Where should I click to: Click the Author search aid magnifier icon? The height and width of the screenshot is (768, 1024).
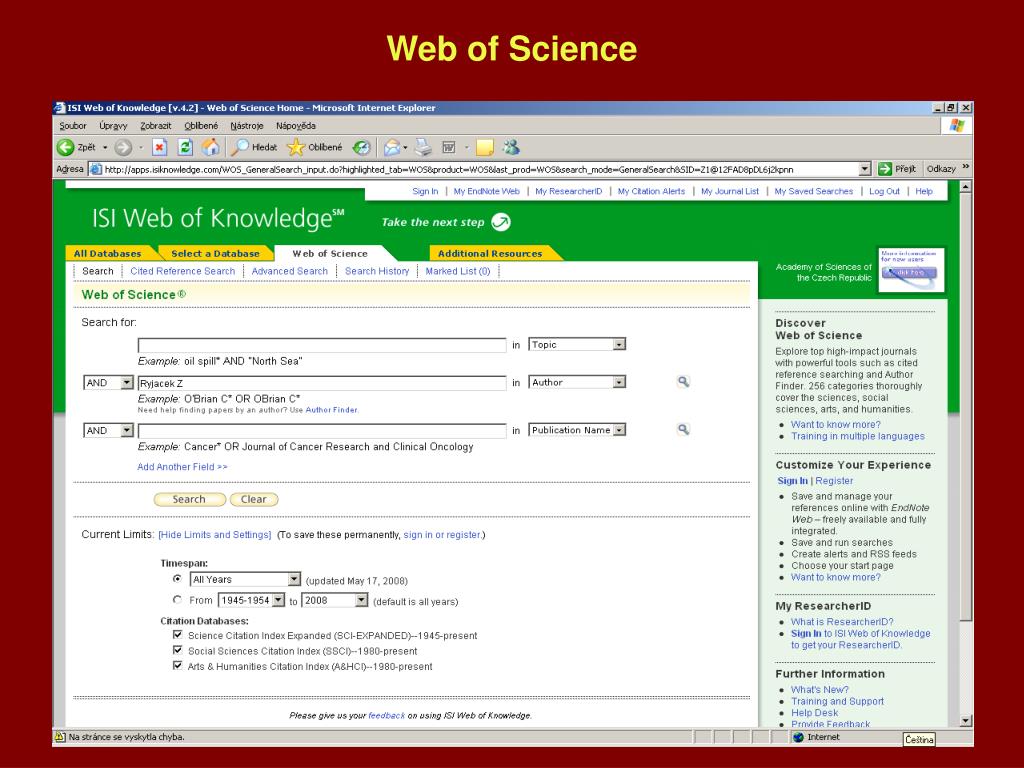pyautogui.click(x=683, y=381)
